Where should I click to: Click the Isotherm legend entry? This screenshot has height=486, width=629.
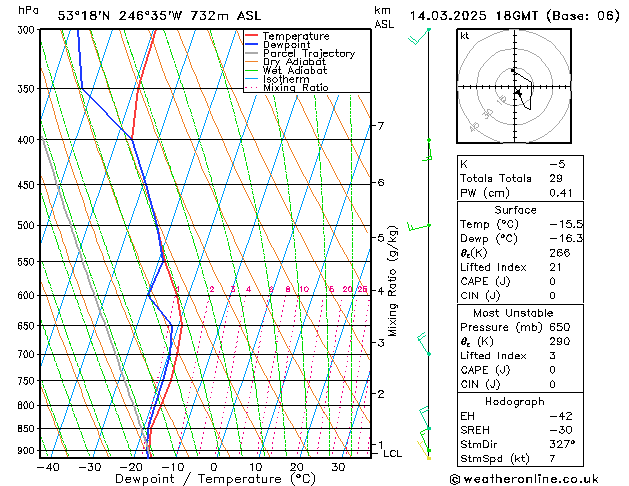pos(277,79)
